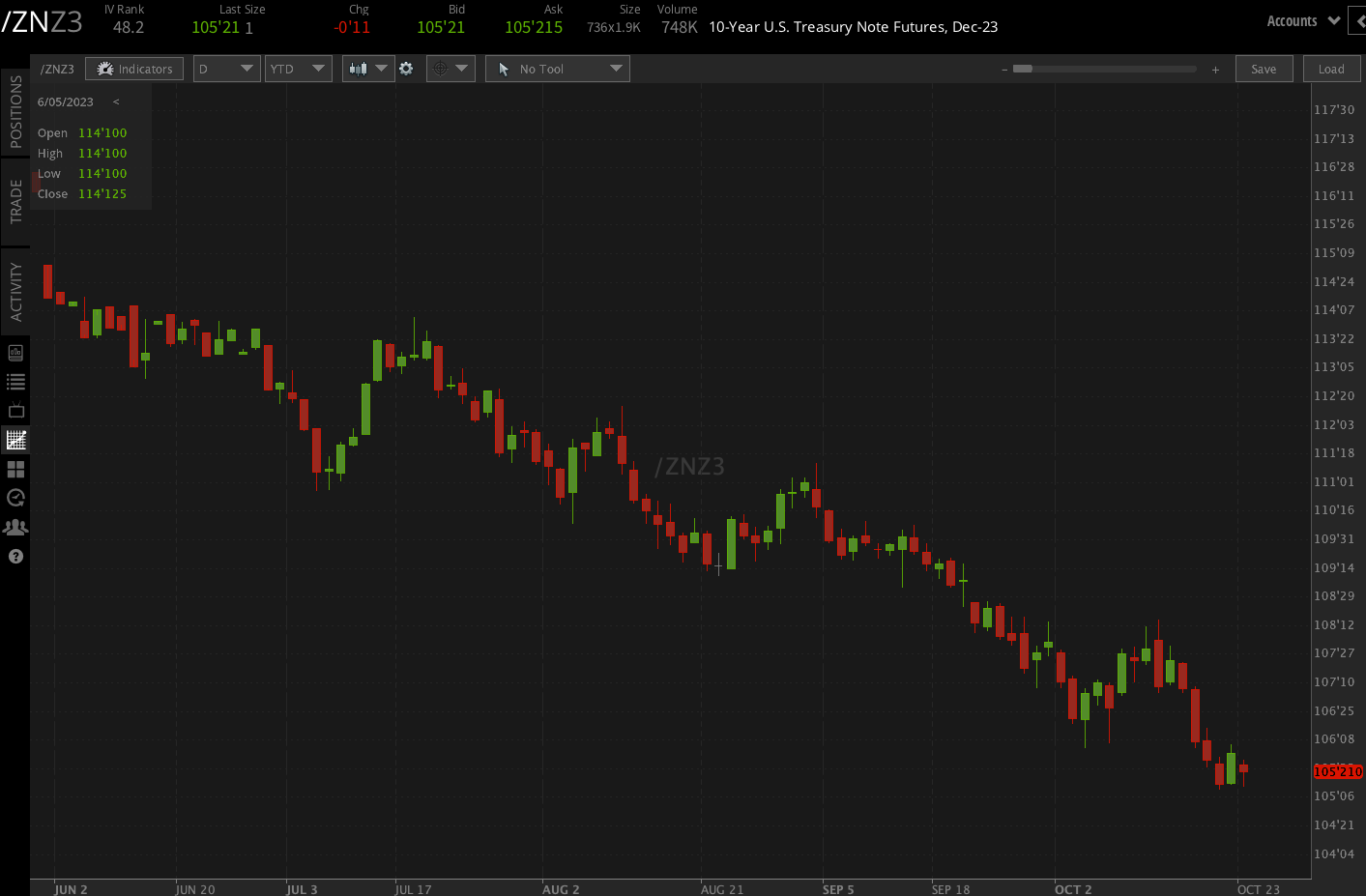Switch to the ACTIVITY tab

[x=15, y=292]
